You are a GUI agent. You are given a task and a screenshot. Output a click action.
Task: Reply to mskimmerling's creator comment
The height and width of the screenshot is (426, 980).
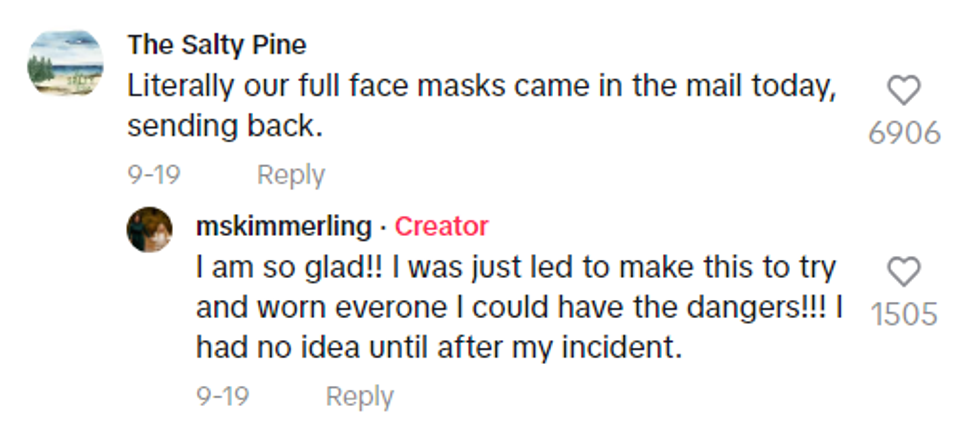click(359, 396)
